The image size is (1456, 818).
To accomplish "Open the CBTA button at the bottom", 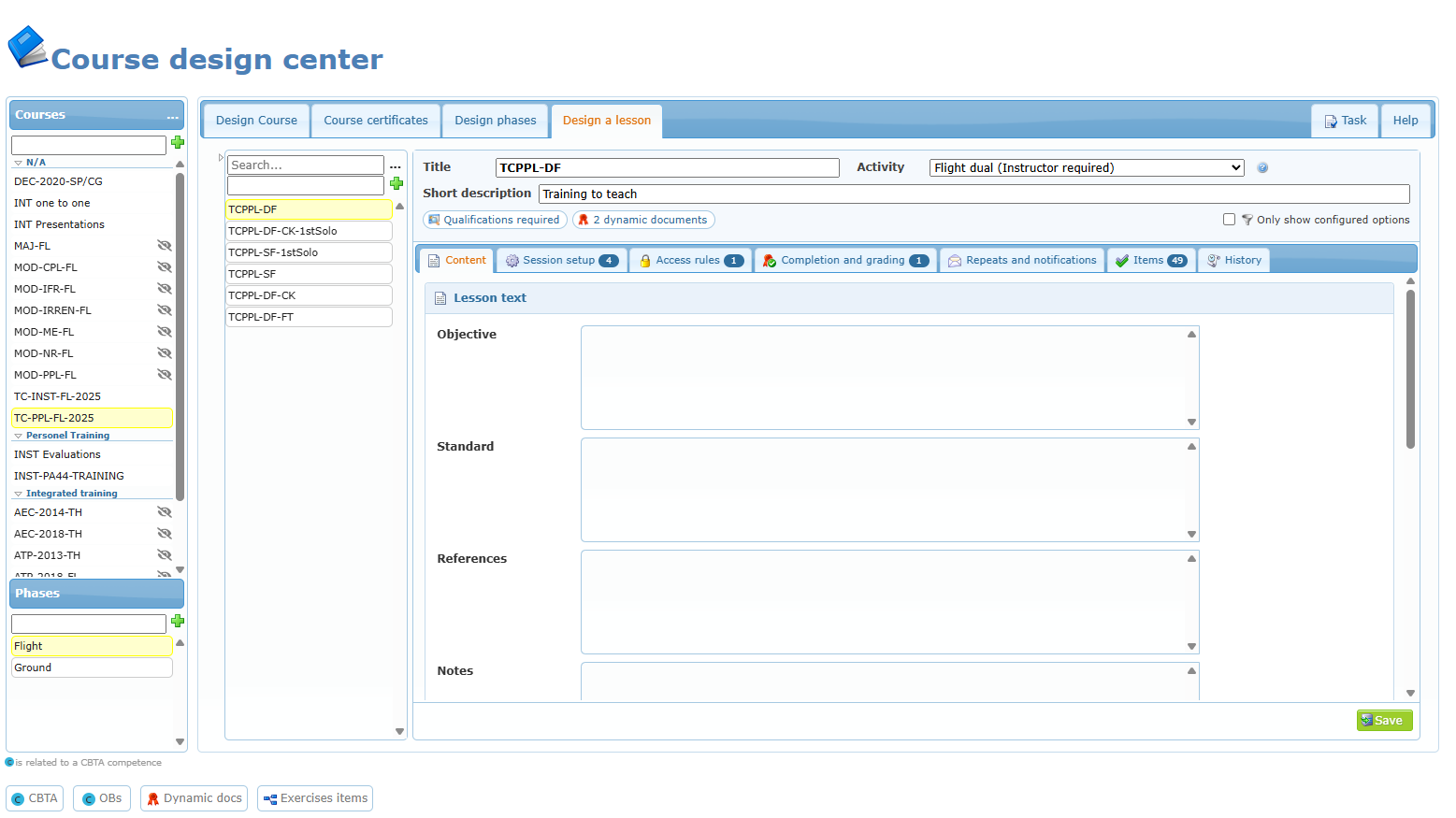I will (35, 798).
